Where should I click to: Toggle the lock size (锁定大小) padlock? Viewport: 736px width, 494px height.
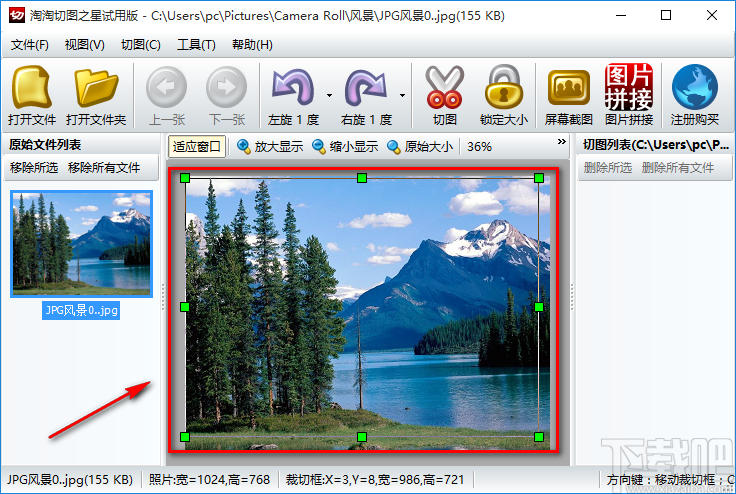point(504,95)
